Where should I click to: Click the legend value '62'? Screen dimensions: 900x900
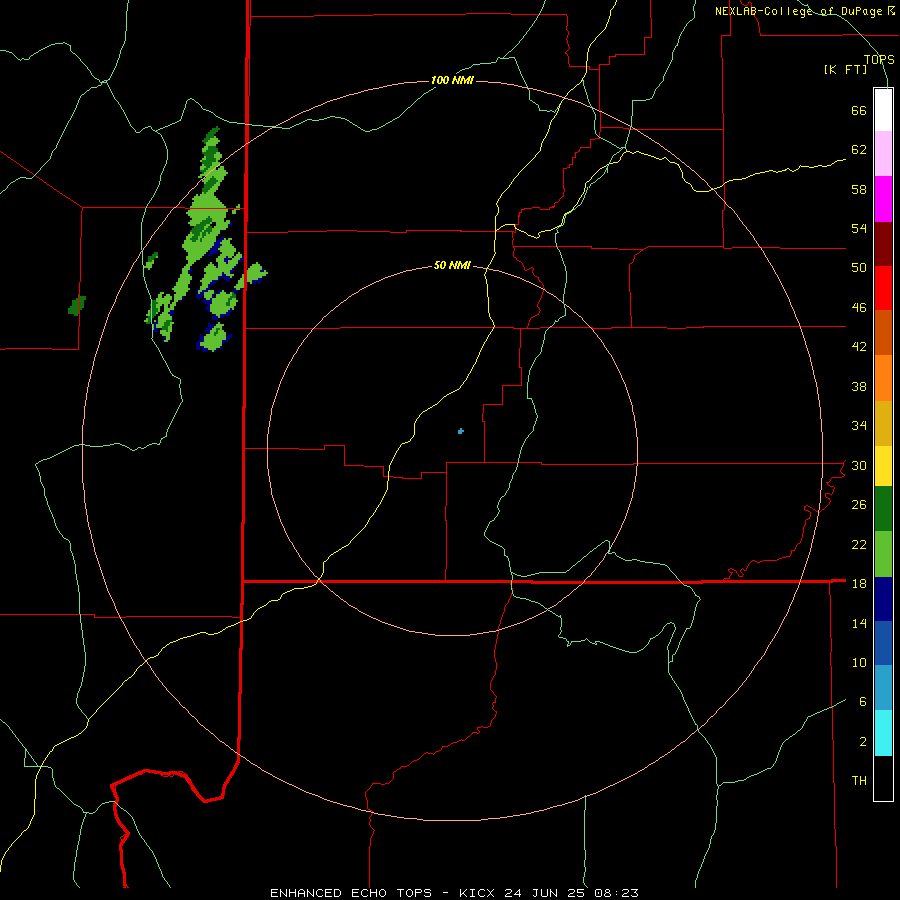[859, 150]
